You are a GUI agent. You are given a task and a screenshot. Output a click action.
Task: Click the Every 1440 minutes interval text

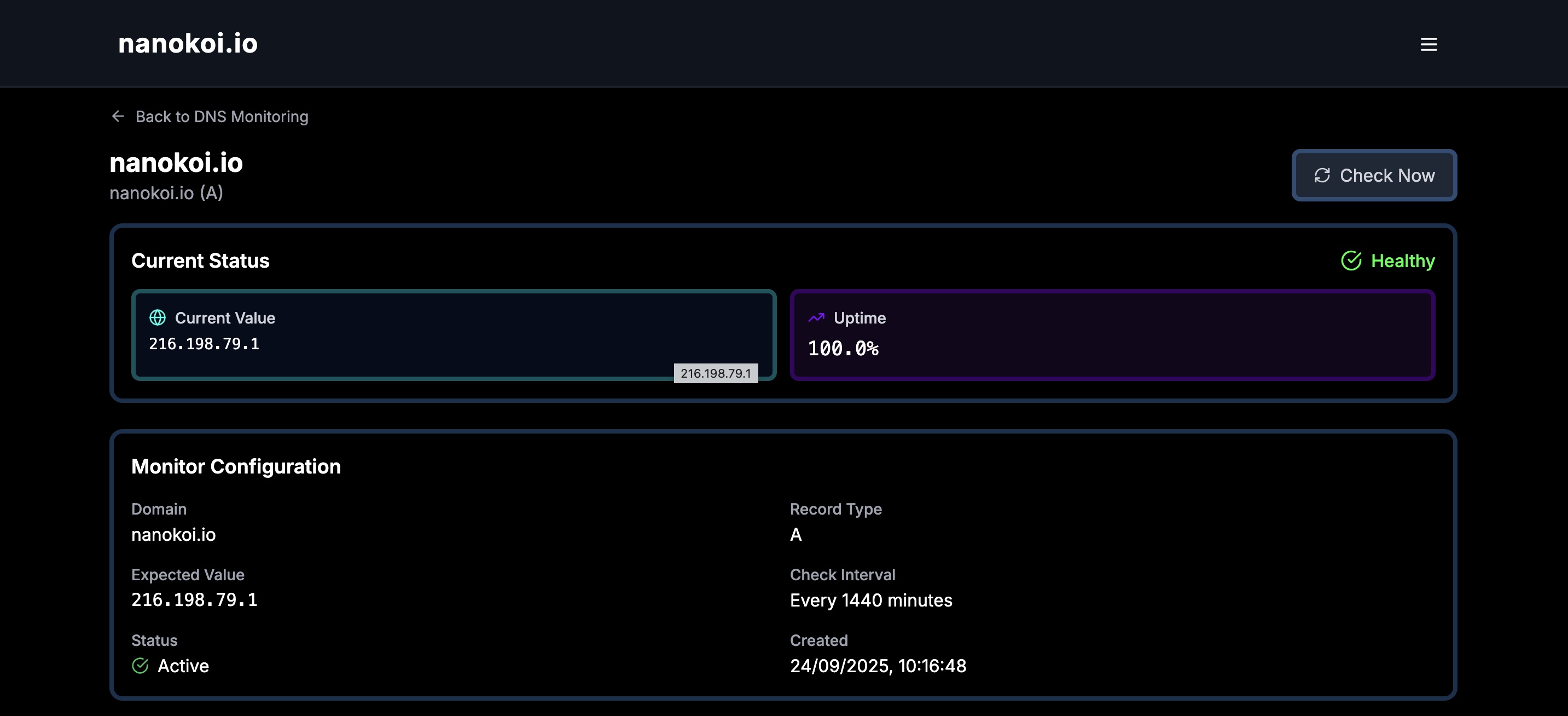tap(870, 600)
